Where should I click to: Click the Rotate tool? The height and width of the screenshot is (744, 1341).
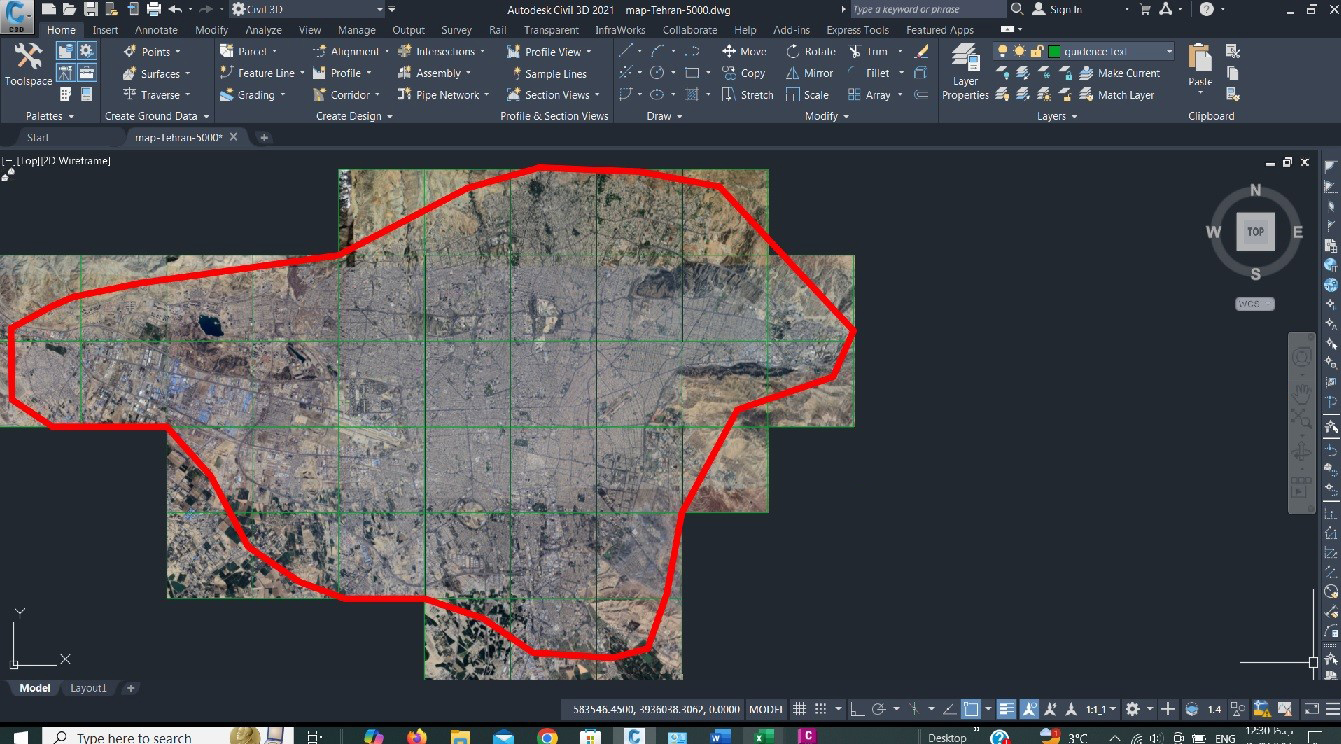810,51
